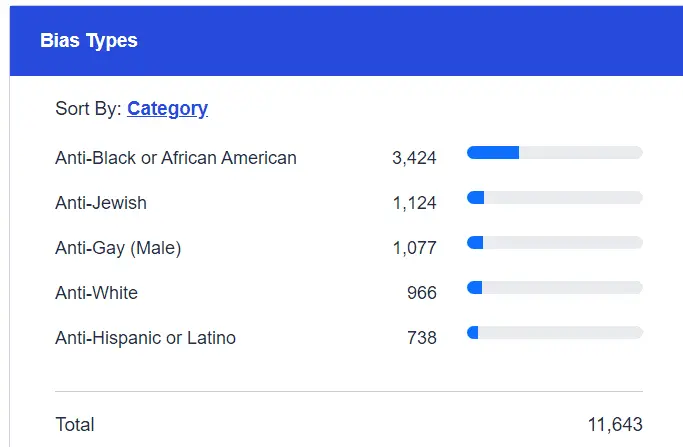The height and width of the screenshot is (447, 683).
Task: Click the Anti-Black or African American progress bar
Action: (x=554, y=152)
